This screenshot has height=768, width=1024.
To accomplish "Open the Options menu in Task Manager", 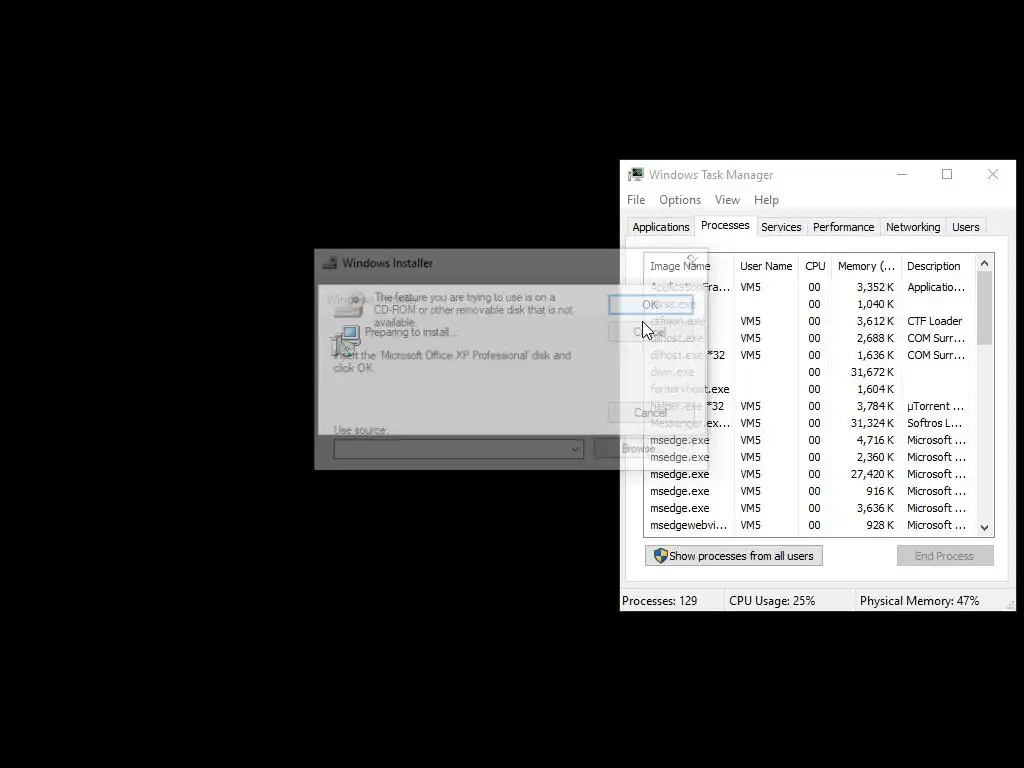I will 679,200.
